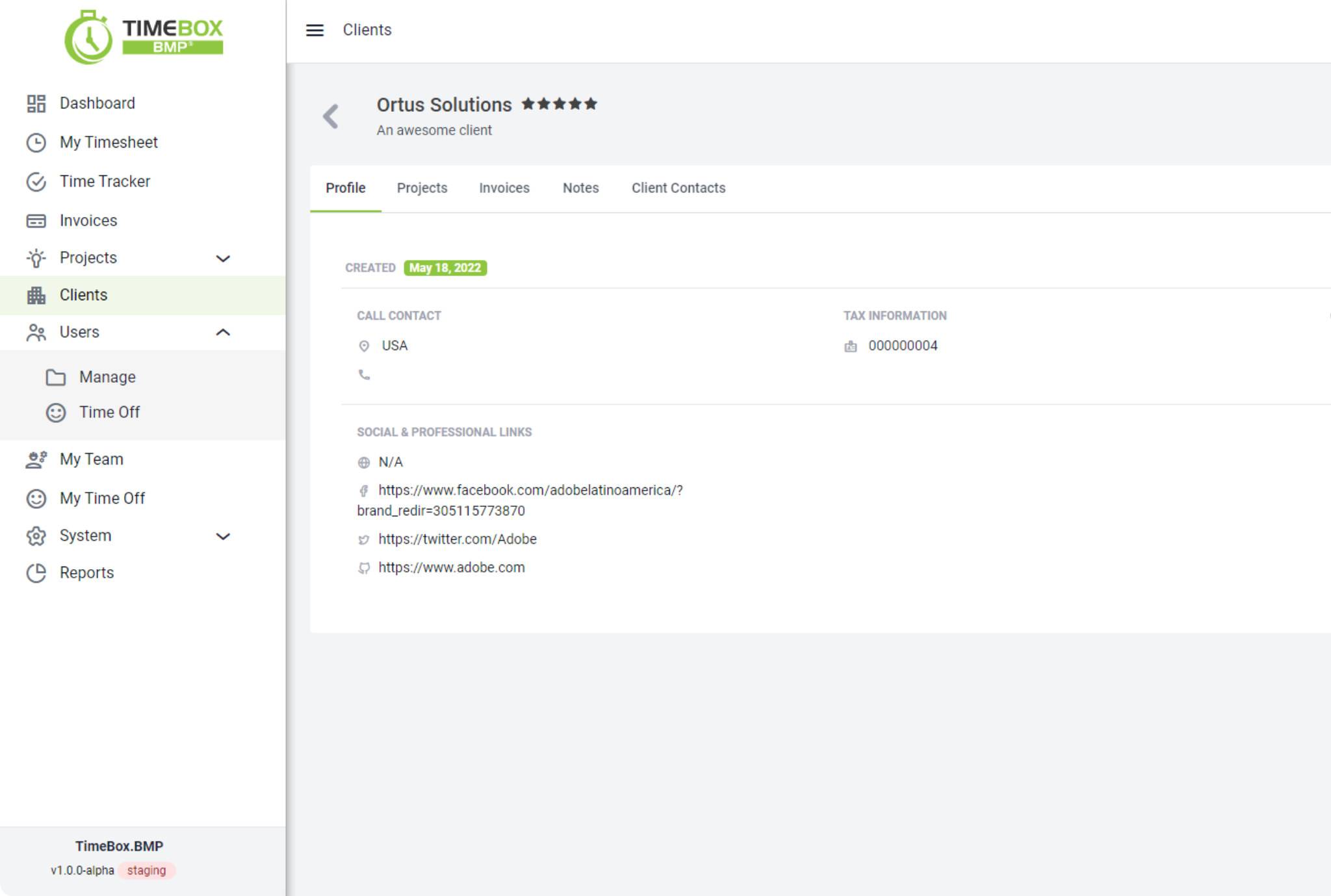Viewport: 1331px width, 896px height.
Task: Click the Clients building icon
Action: coord(36,295)
